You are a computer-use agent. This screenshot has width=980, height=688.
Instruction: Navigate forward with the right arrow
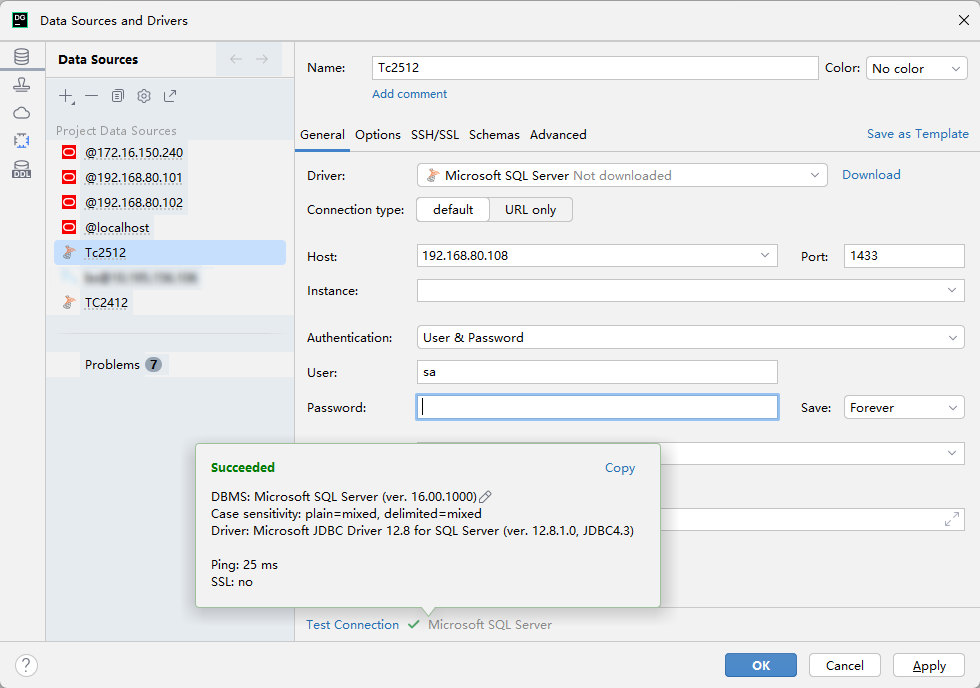(262, 59)
